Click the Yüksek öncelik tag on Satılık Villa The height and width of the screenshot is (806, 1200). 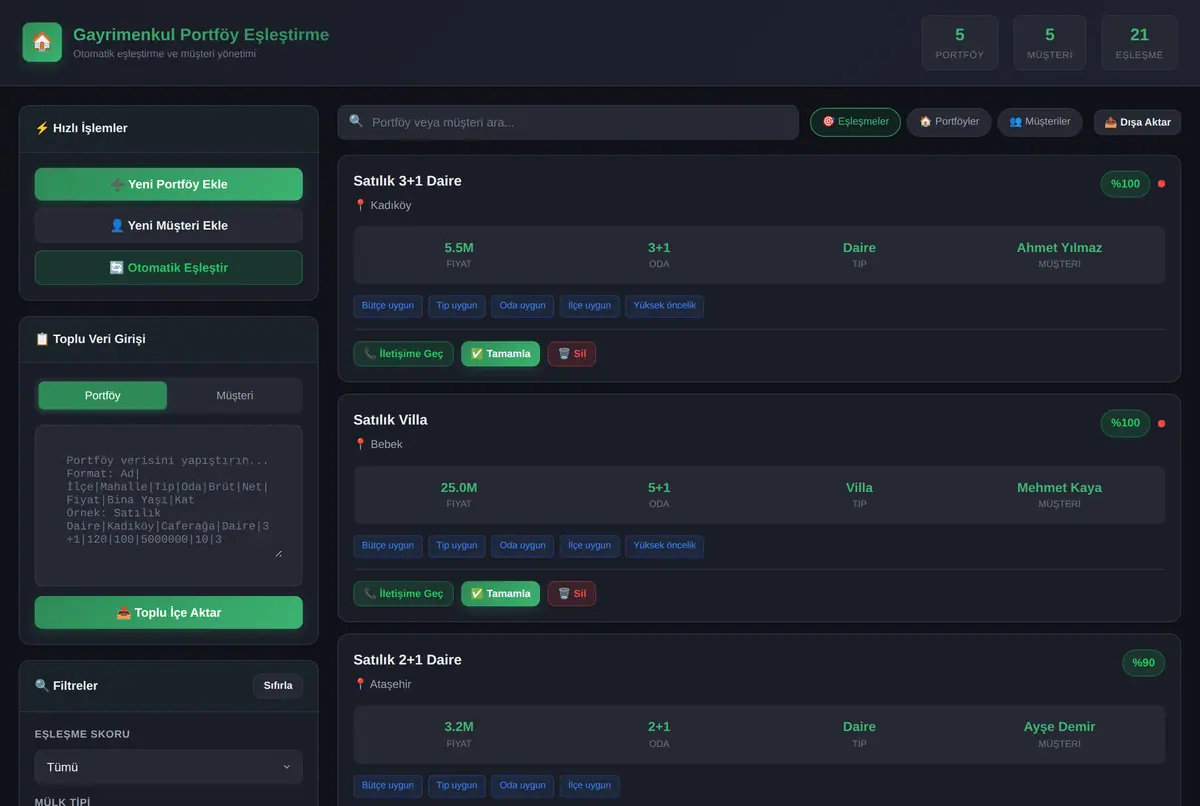click(x=665, y=546)
